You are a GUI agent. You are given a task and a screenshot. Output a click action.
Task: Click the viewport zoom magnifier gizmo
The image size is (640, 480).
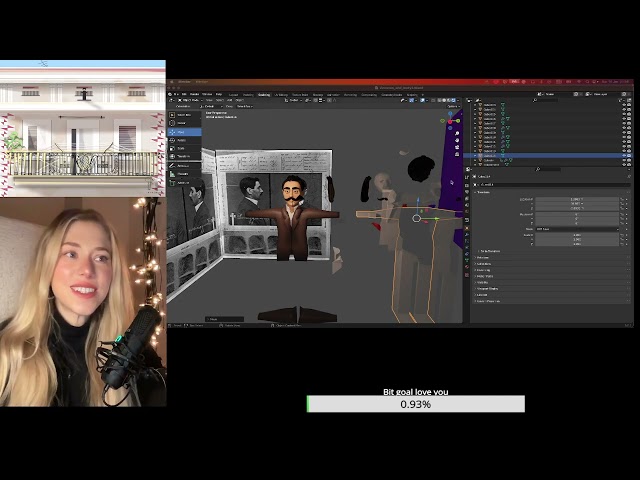point(457,133)
